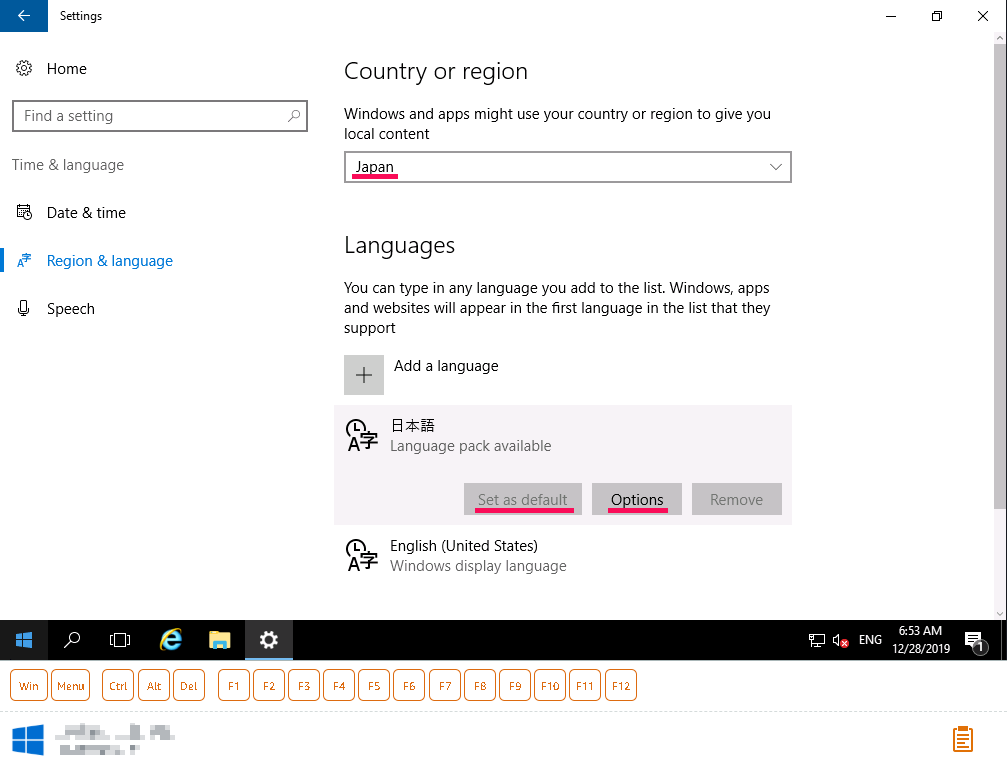Click the "Languages" heading
Viewport: 1007px width, 768px height.
399,245
